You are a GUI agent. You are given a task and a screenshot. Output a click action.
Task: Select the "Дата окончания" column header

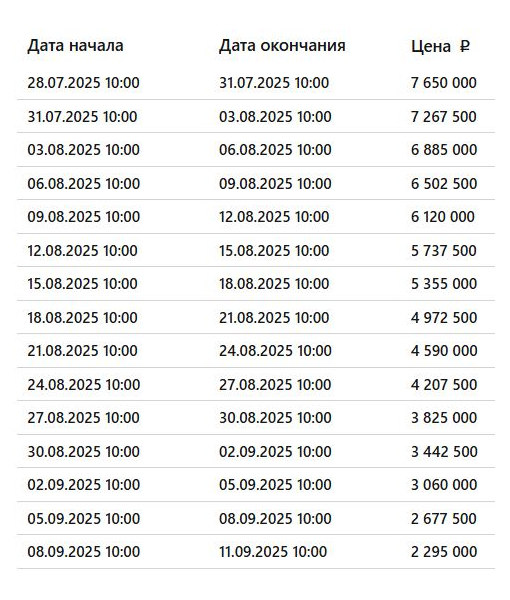click(282, 46)
